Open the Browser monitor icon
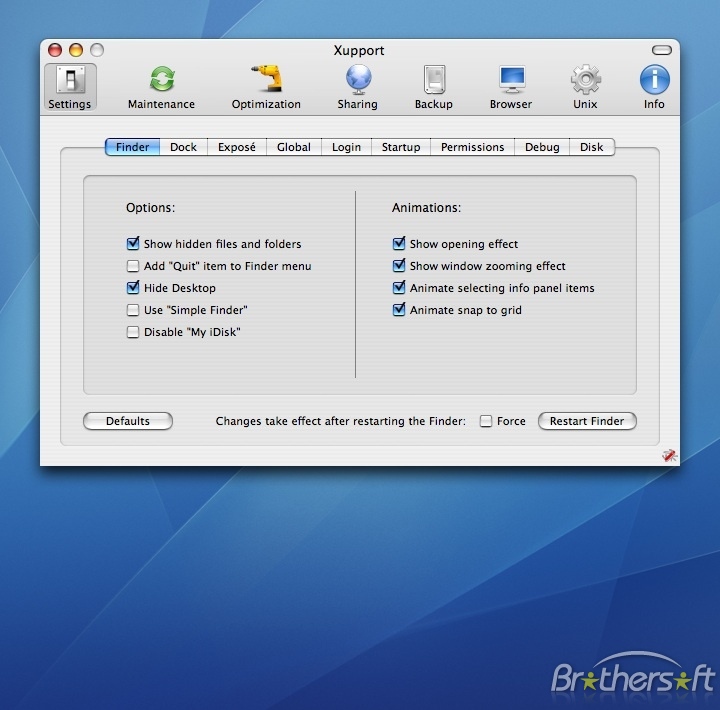The width and height of the screenshot is (720, 710). tap(512, 79)
